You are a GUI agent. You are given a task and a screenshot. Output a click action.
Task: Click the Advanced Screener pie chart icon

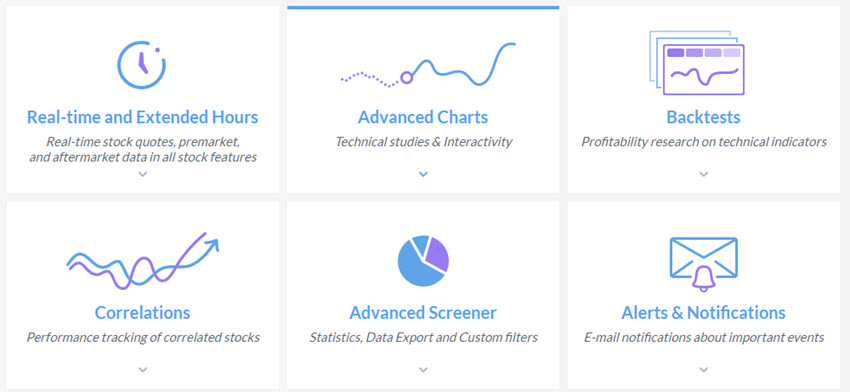tap(423, 261)
